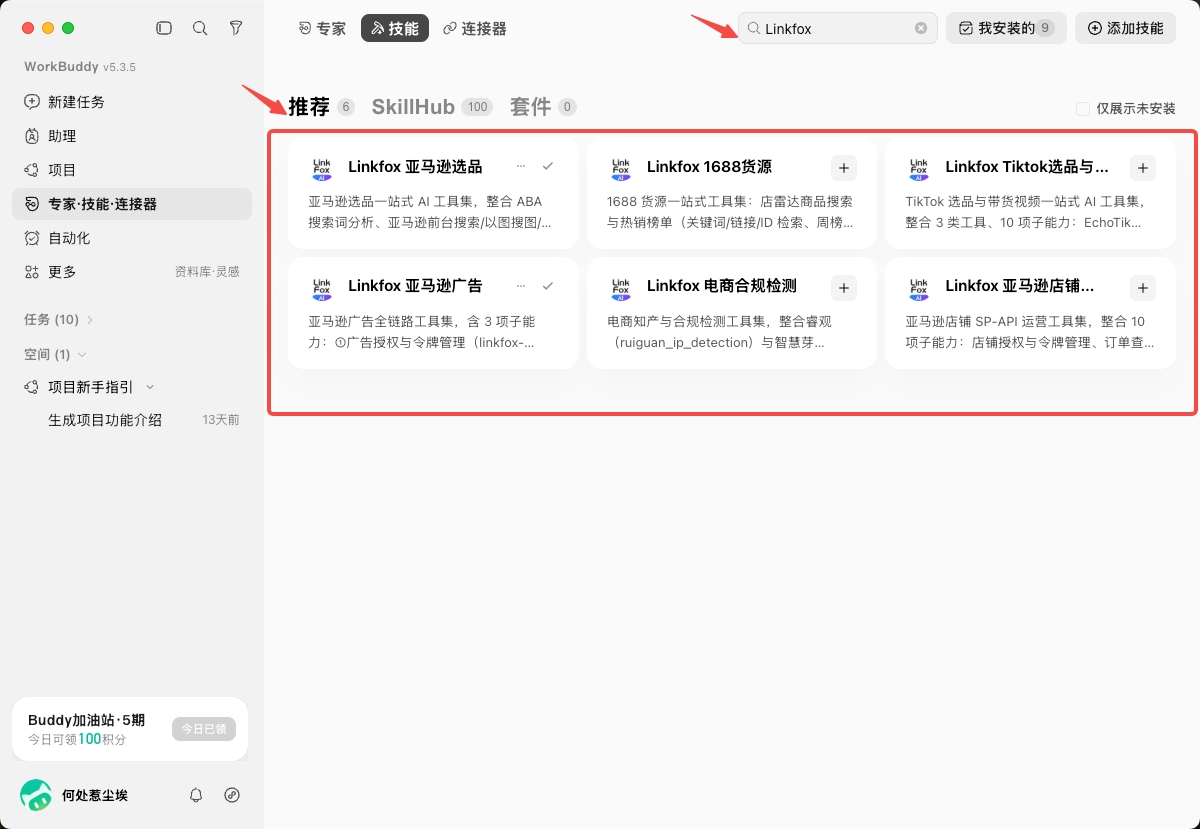Click 资料库·灵感 label

(x=207, y=272)
